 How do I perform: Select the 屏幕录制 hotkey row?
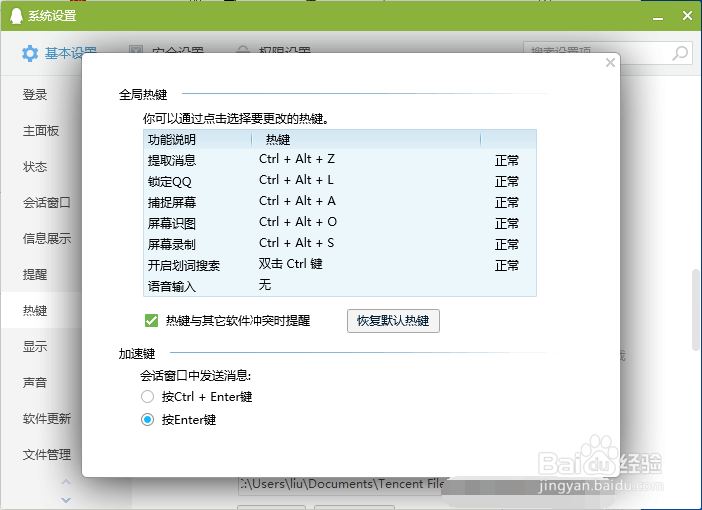340,244
